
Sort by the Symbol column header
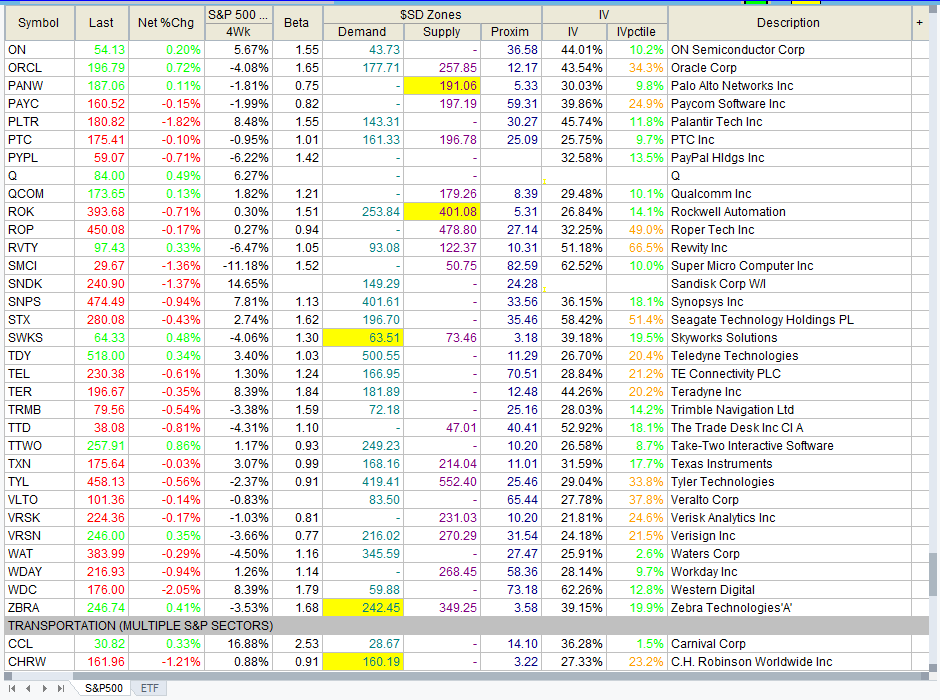(x=39, y=23)
